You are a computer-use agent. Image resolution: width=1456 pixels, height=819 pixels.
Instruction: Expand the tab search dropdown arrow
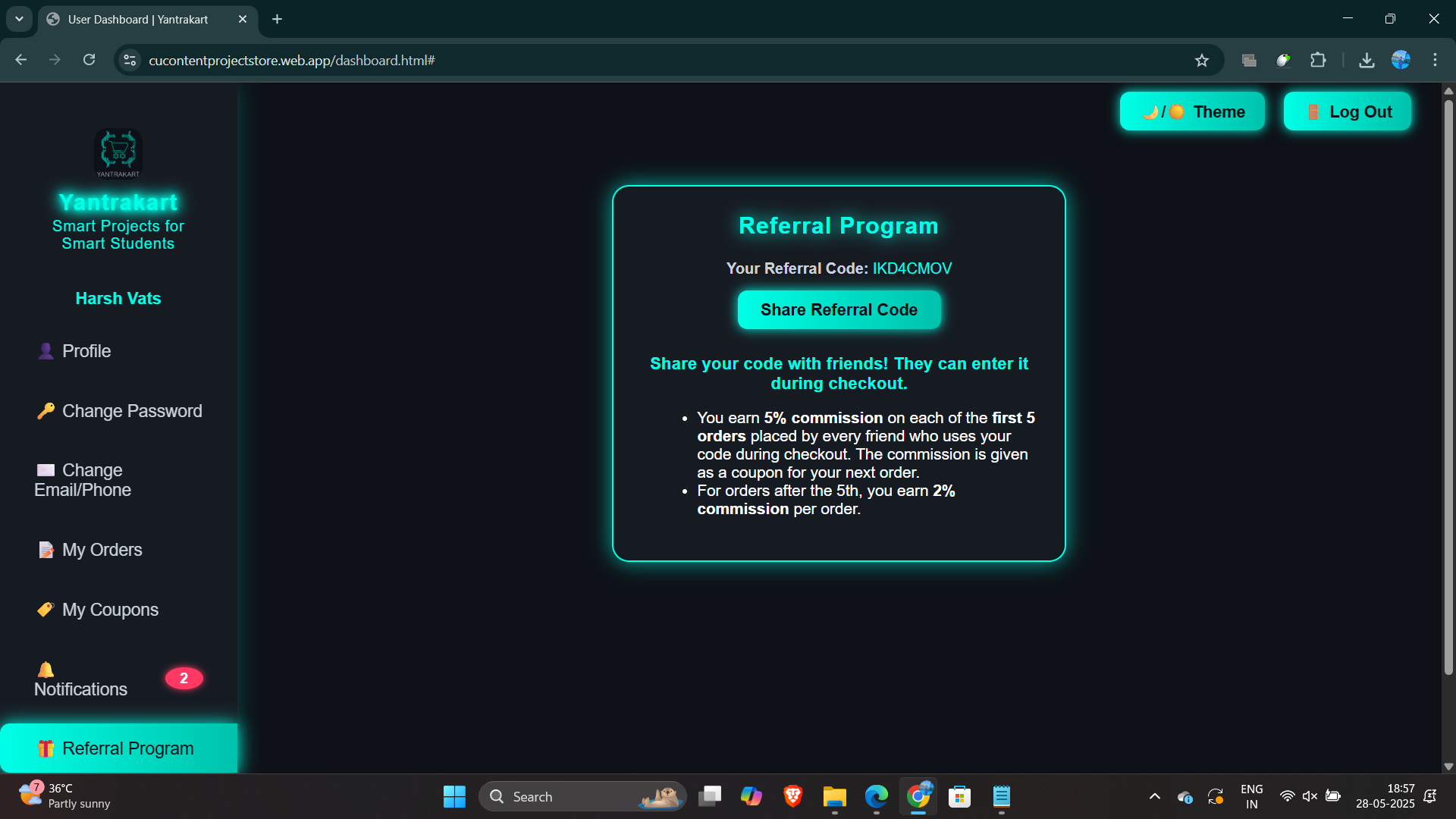19,19
